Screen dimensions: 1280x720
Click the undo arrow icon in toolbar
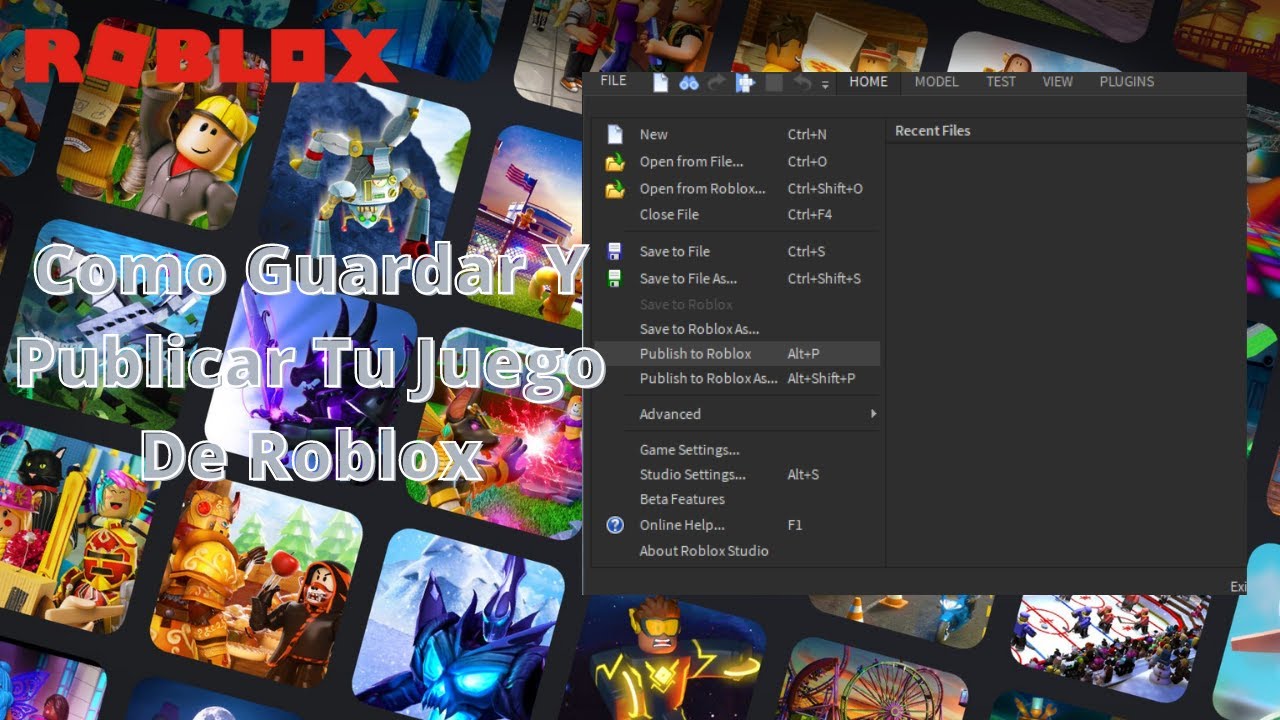coord(801,83)
